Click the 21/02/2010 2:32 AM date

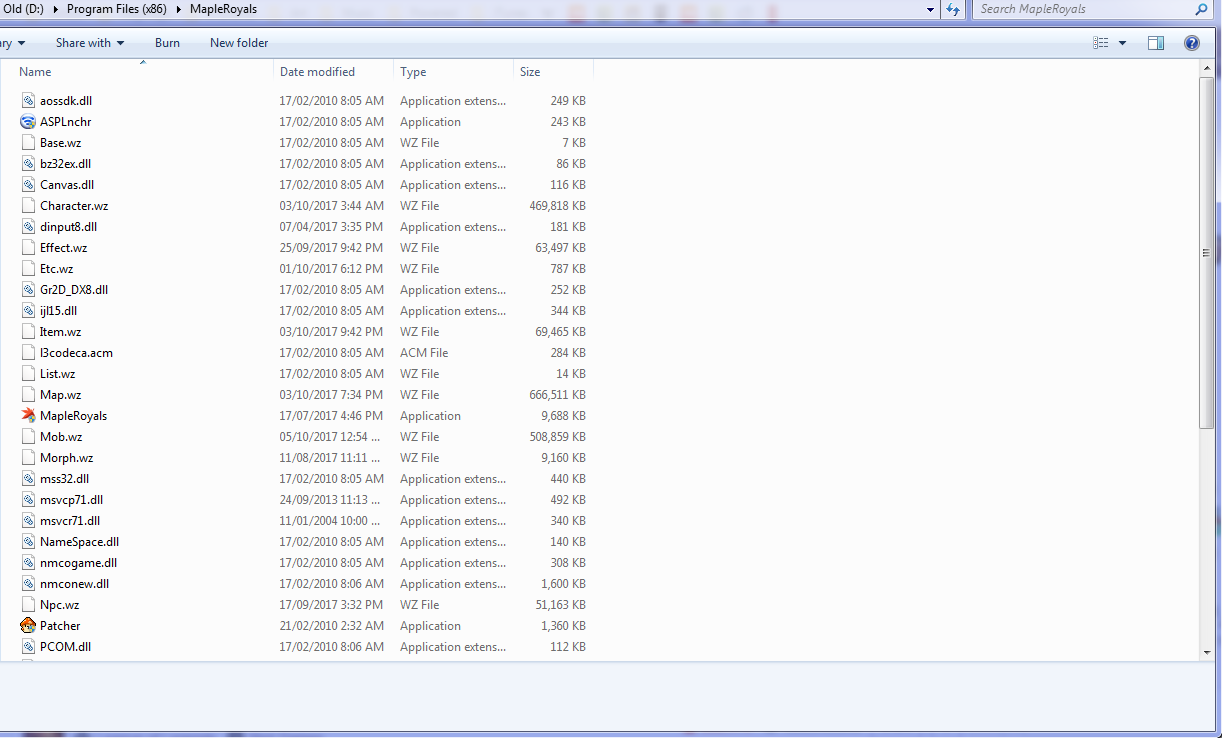point(331,626)
